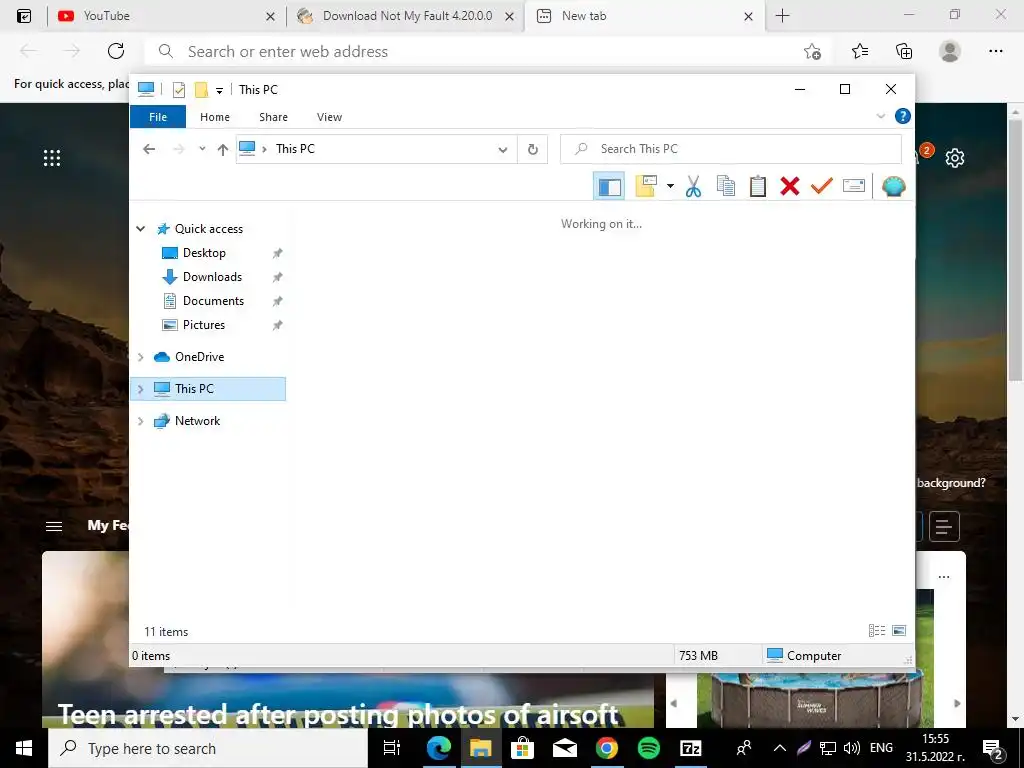Close the YouTube browser tab

(270, 16)
